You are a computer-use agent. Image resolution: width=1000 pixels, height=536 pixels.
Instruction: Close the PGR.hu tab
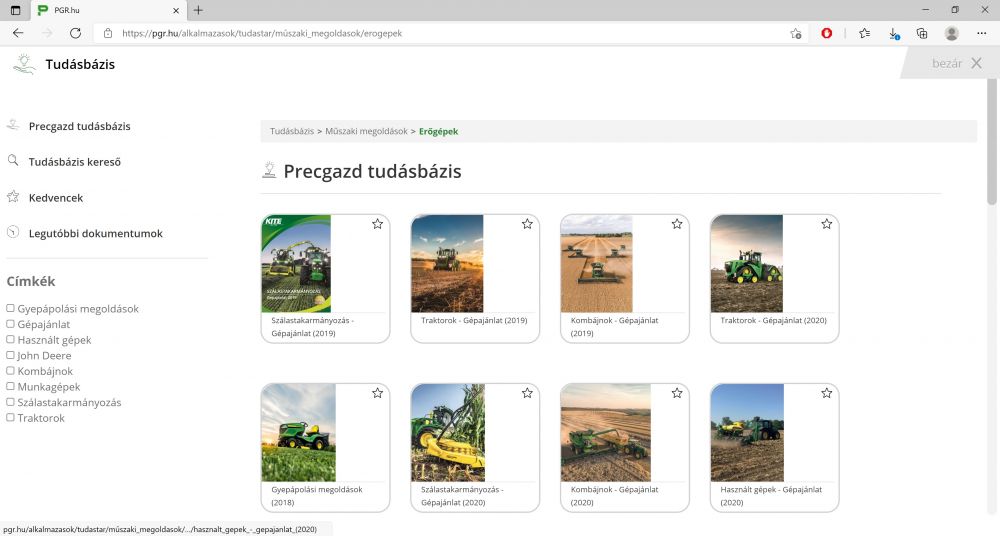pyautogui.click(x=176, y=10)
